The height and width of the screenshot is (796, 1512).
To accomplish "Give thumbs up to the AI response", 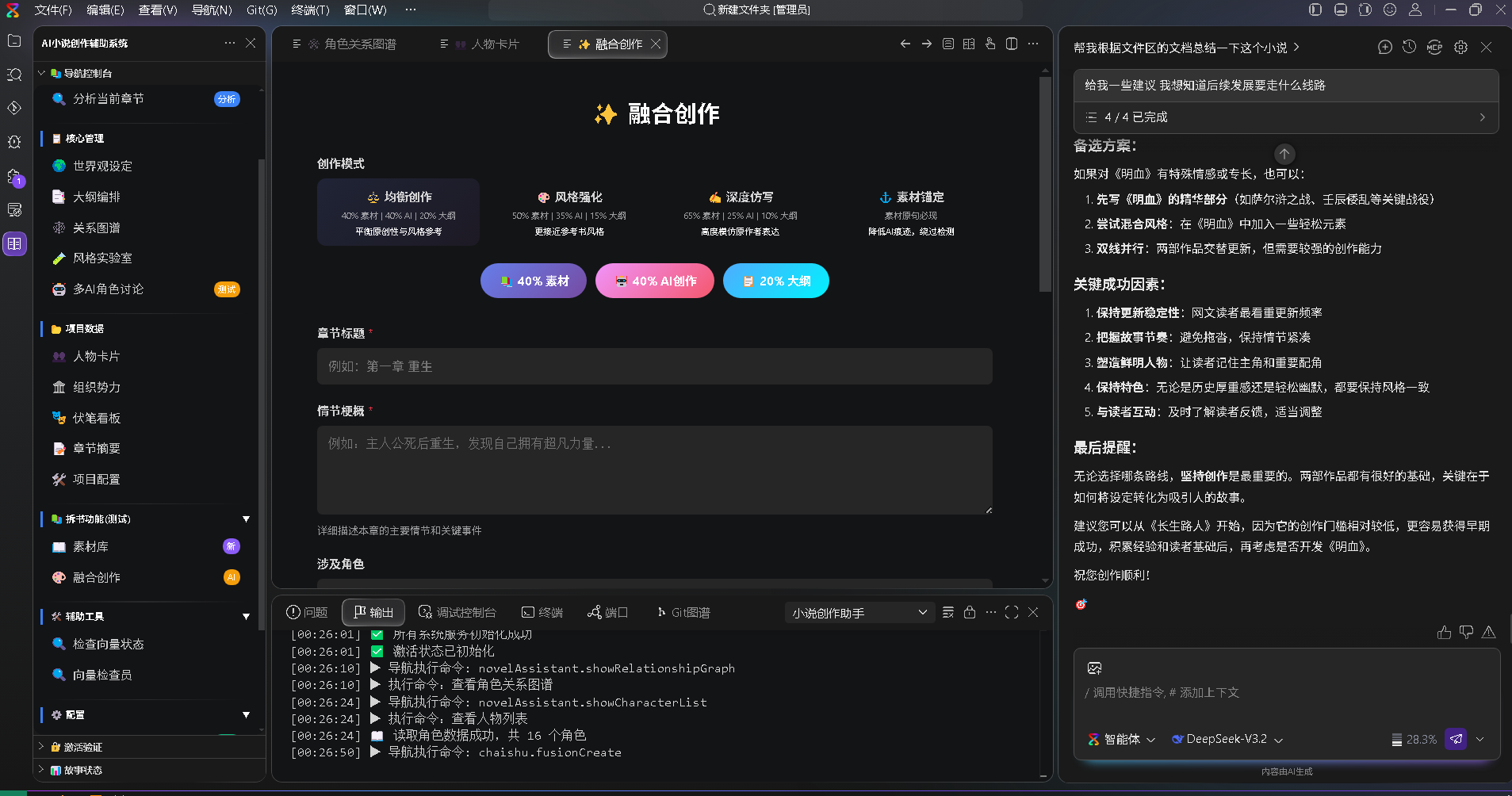I will click(1444, 632).
